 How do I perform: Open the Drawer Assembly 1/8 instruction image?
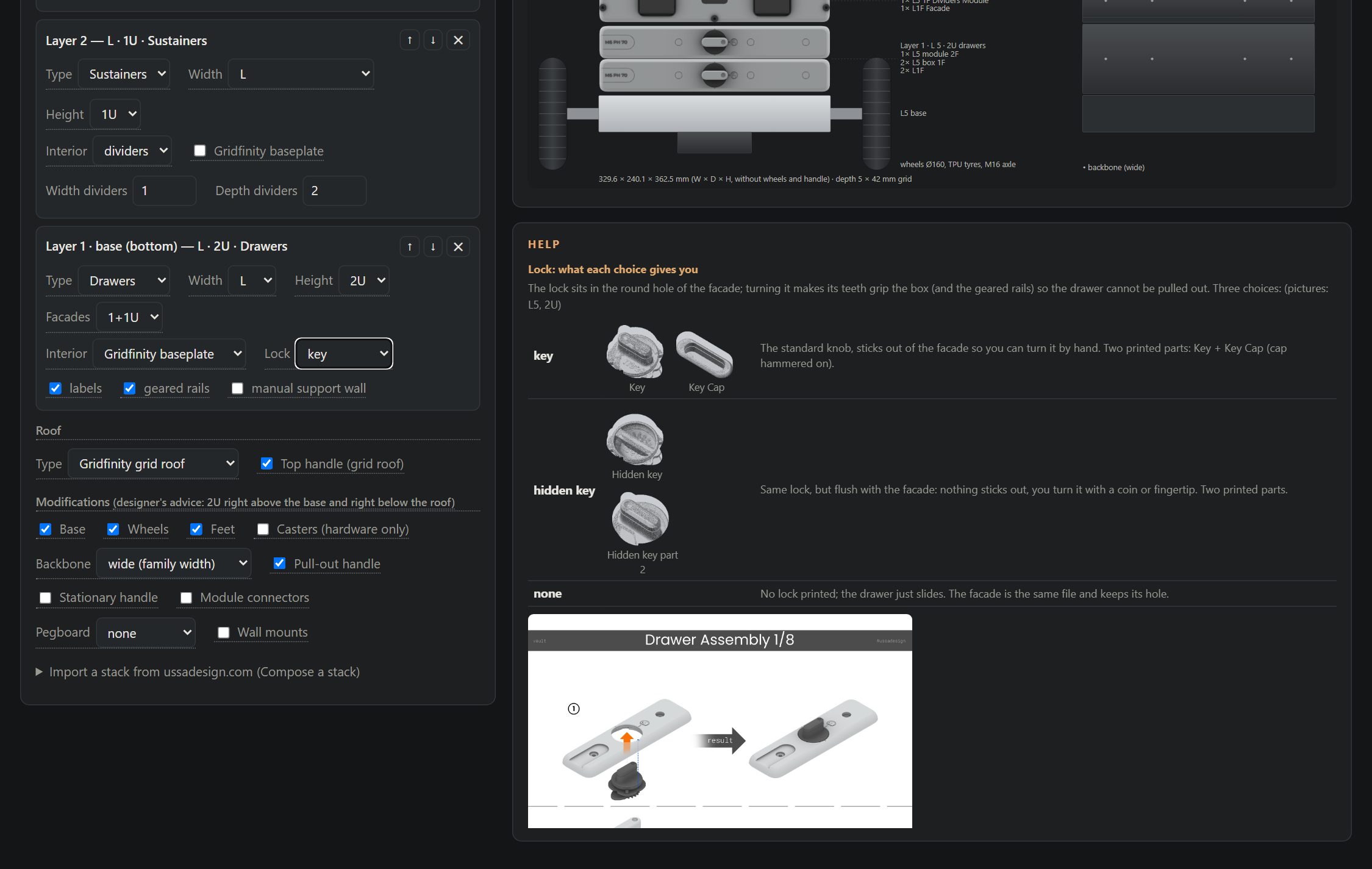tap(720, 721)
